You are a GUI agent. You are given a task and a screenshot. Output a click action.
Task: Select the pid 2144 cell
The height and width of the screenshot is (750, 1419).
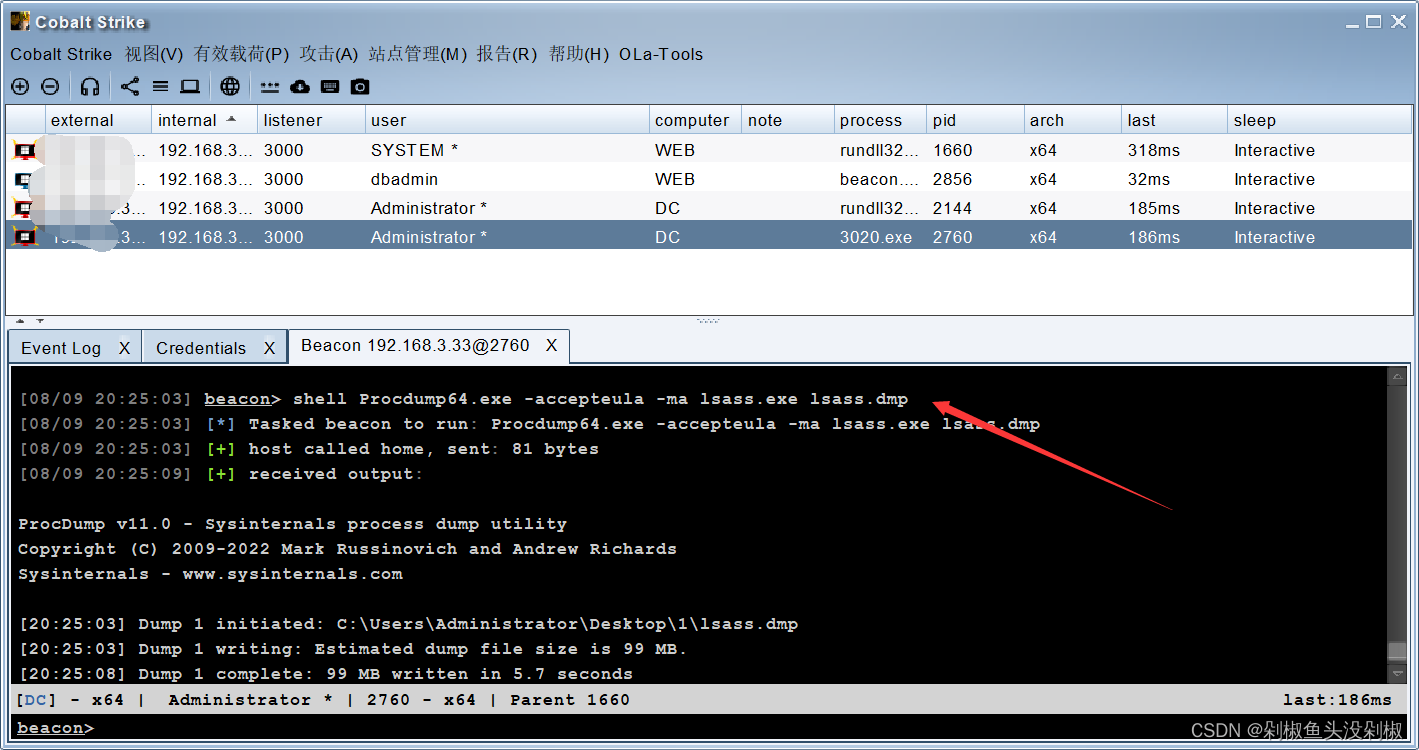[x=975, y=208]
